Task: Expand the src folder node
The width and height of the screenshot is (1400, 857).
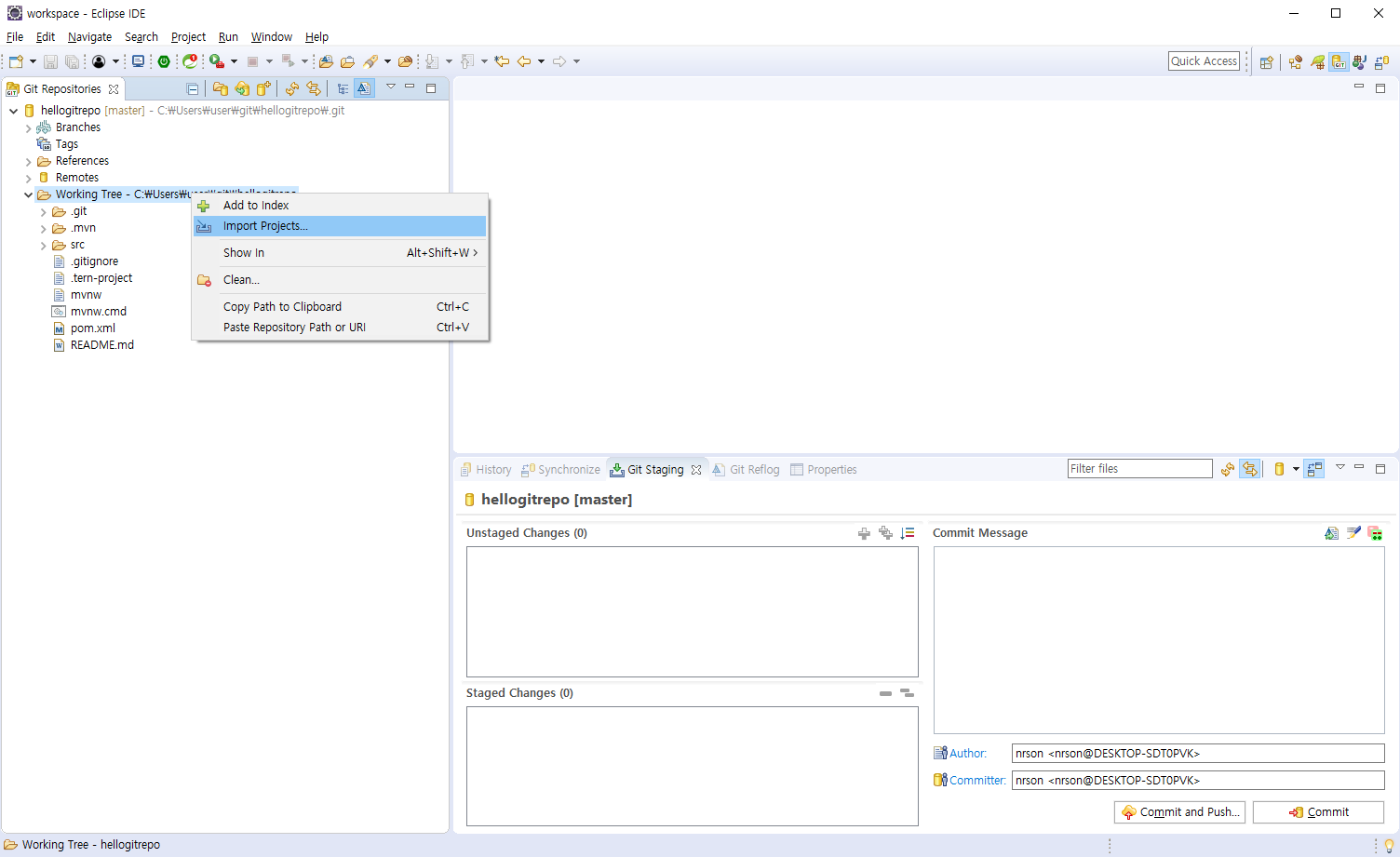Action: click(43, 246)
